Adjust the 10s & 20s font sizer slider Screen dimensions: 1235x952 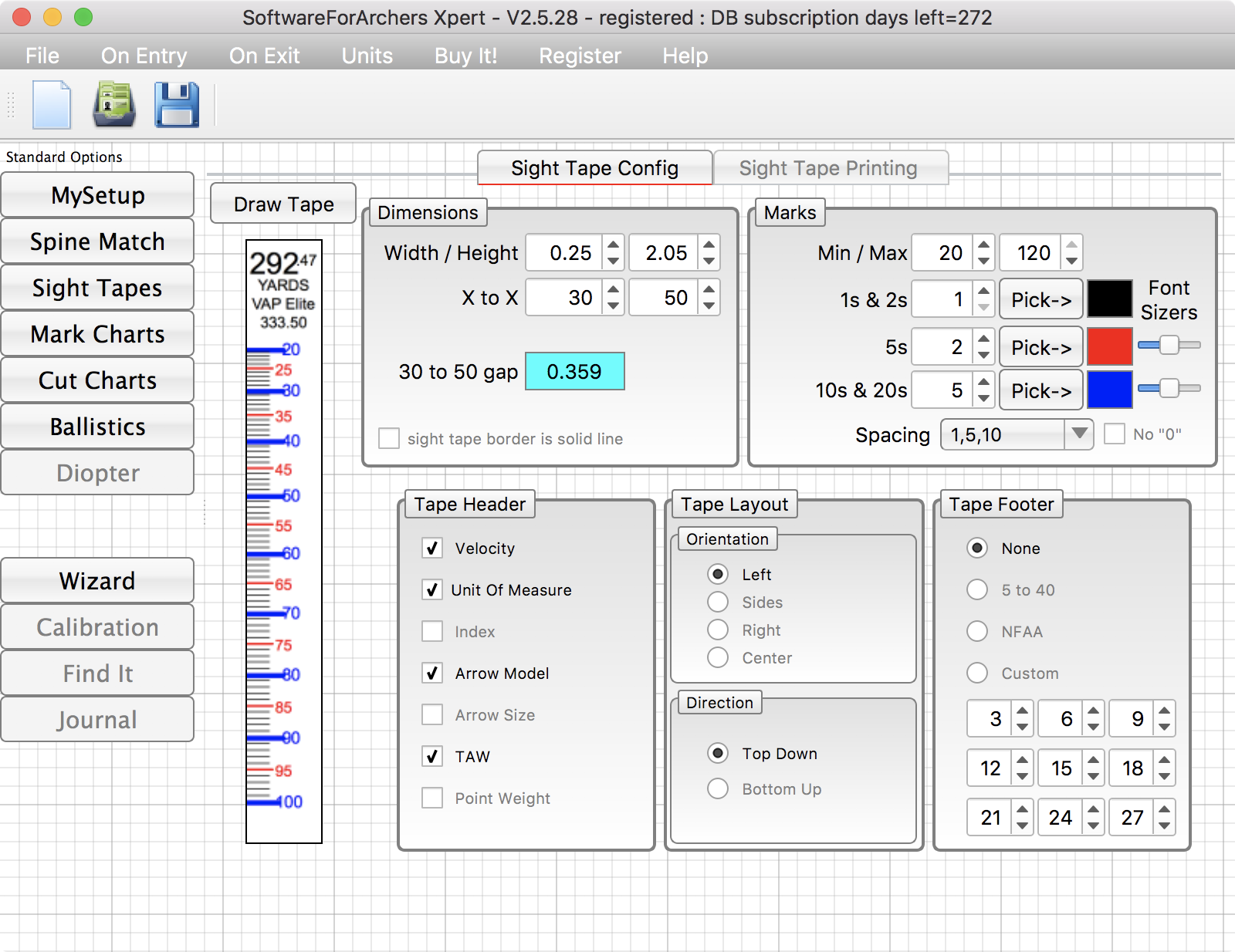click(1169, 388)
